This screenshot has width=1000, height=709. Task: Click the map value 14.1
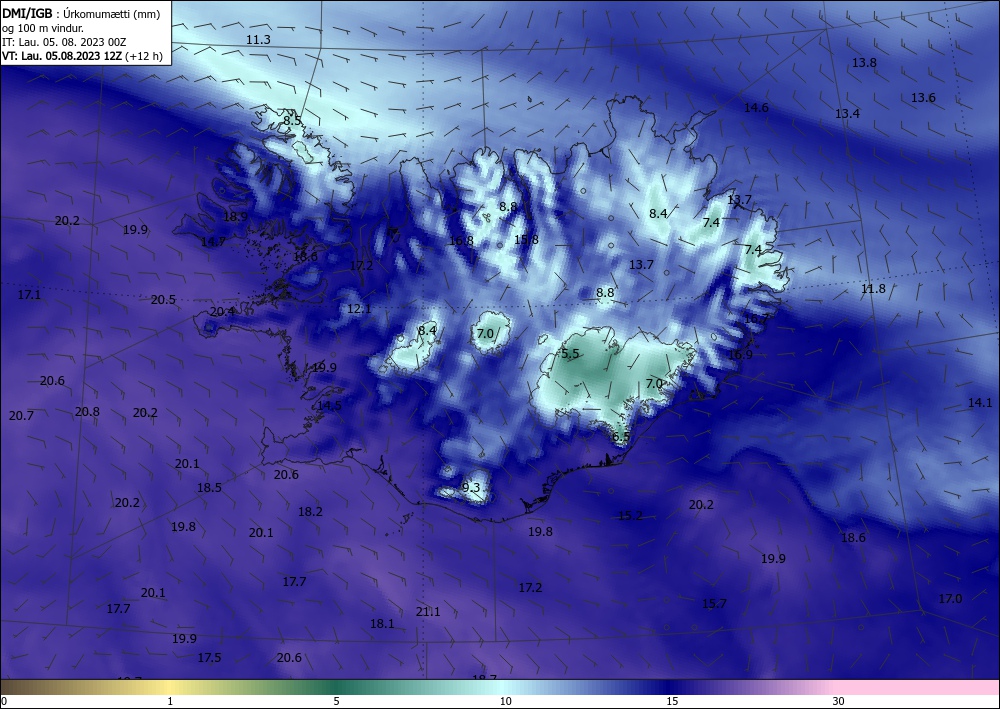tap(980, 402)
